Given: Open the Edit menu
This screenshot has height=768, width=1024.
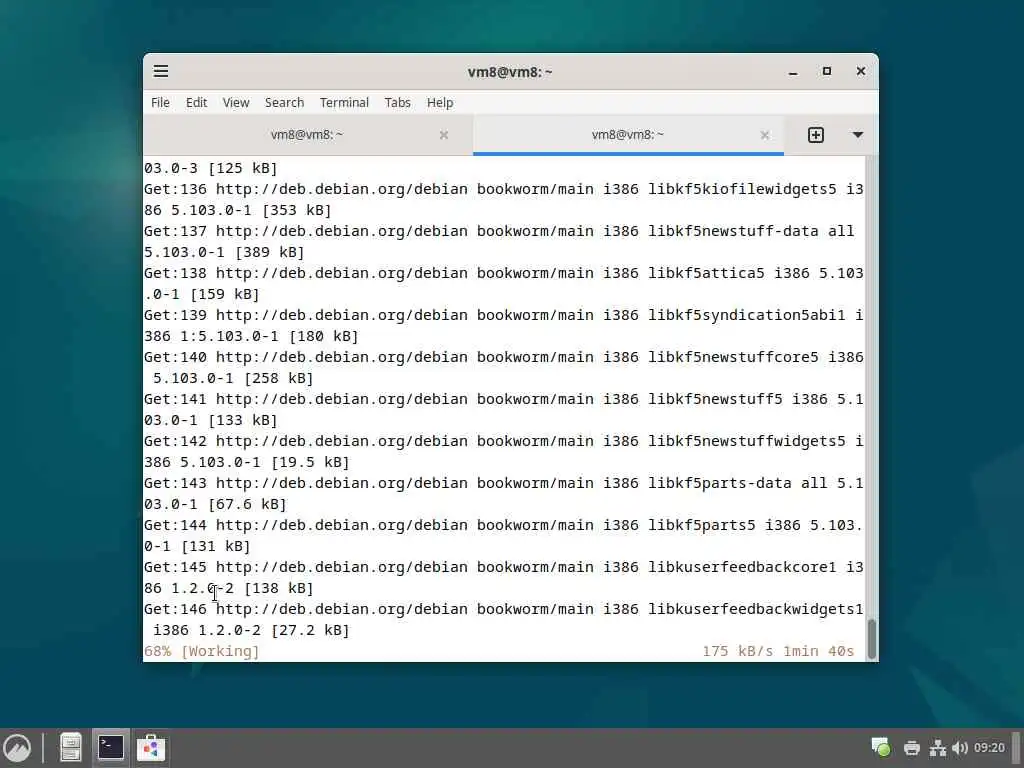Looking at the screenshot, I should [196, 103].
